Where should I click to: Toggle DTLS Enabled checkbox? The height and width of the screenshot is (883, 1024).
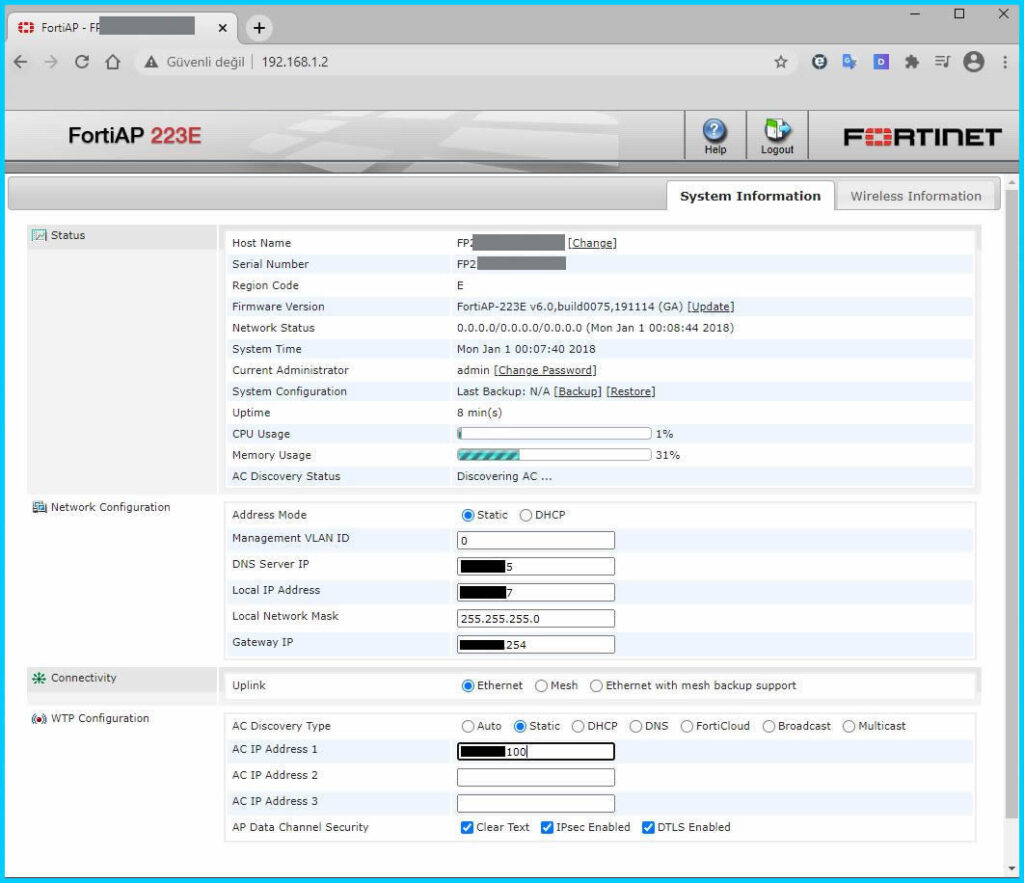point(648,827)
